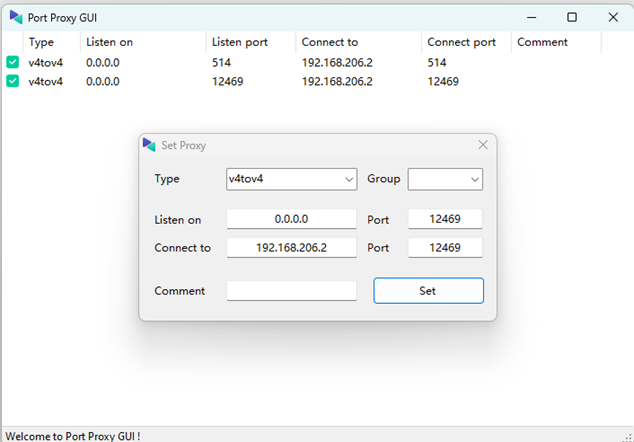Click the Port Proxy GUI app icon
The height and width of the screenshot is (442, 634).
pyautogui.click(x=16, y=17)
